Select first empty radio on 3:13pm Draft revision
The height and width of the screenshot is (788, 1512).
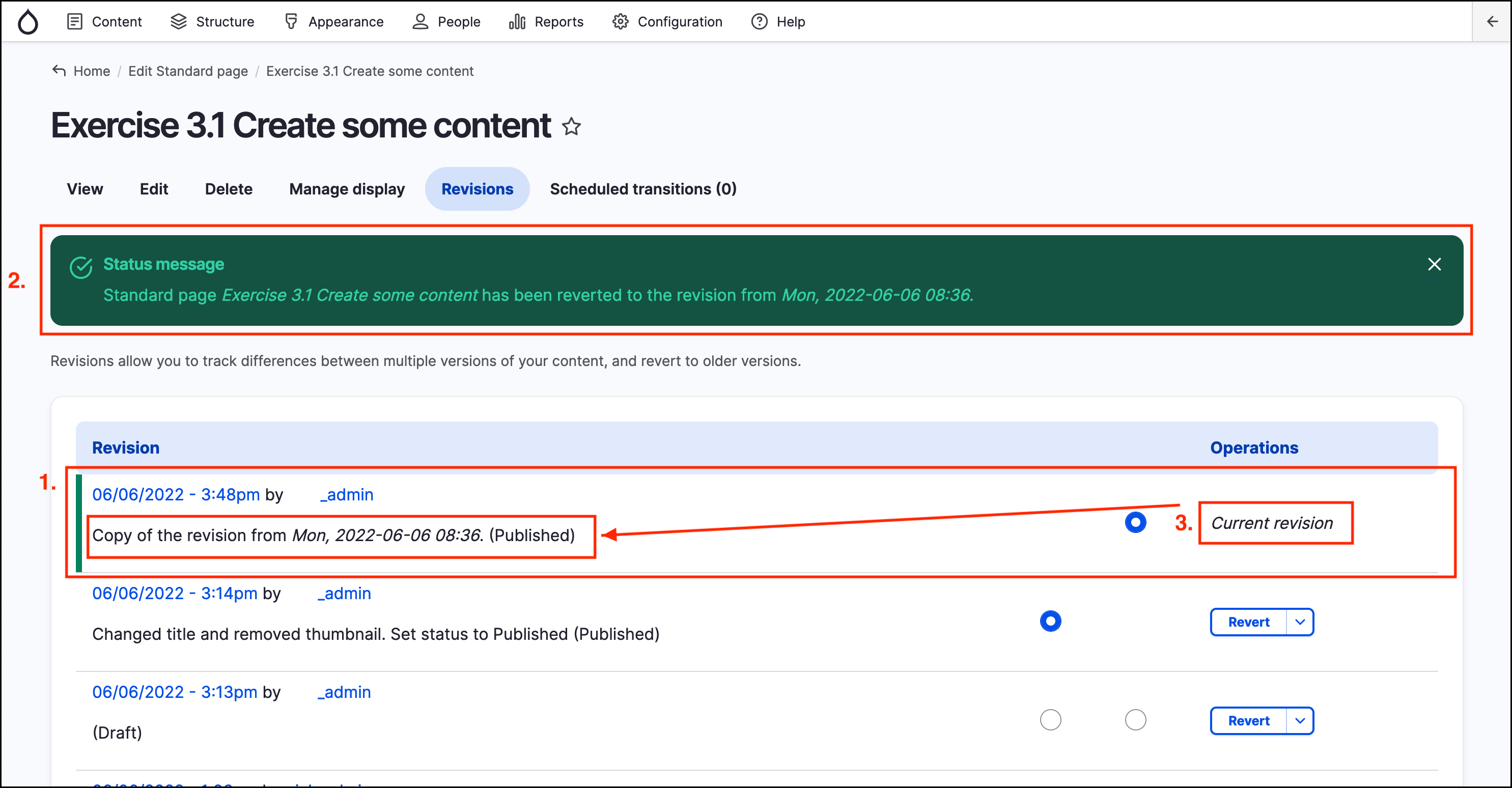(1050, 719)
